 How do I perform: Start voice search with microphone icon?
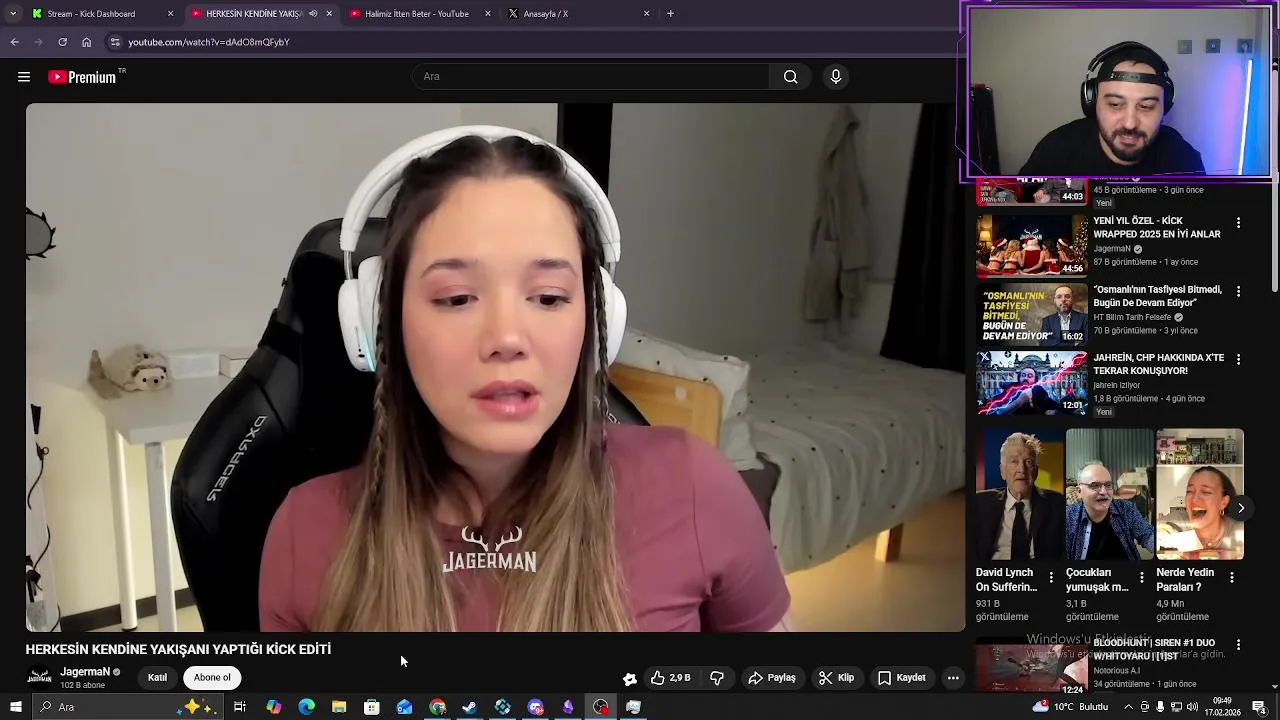(836, 77)
